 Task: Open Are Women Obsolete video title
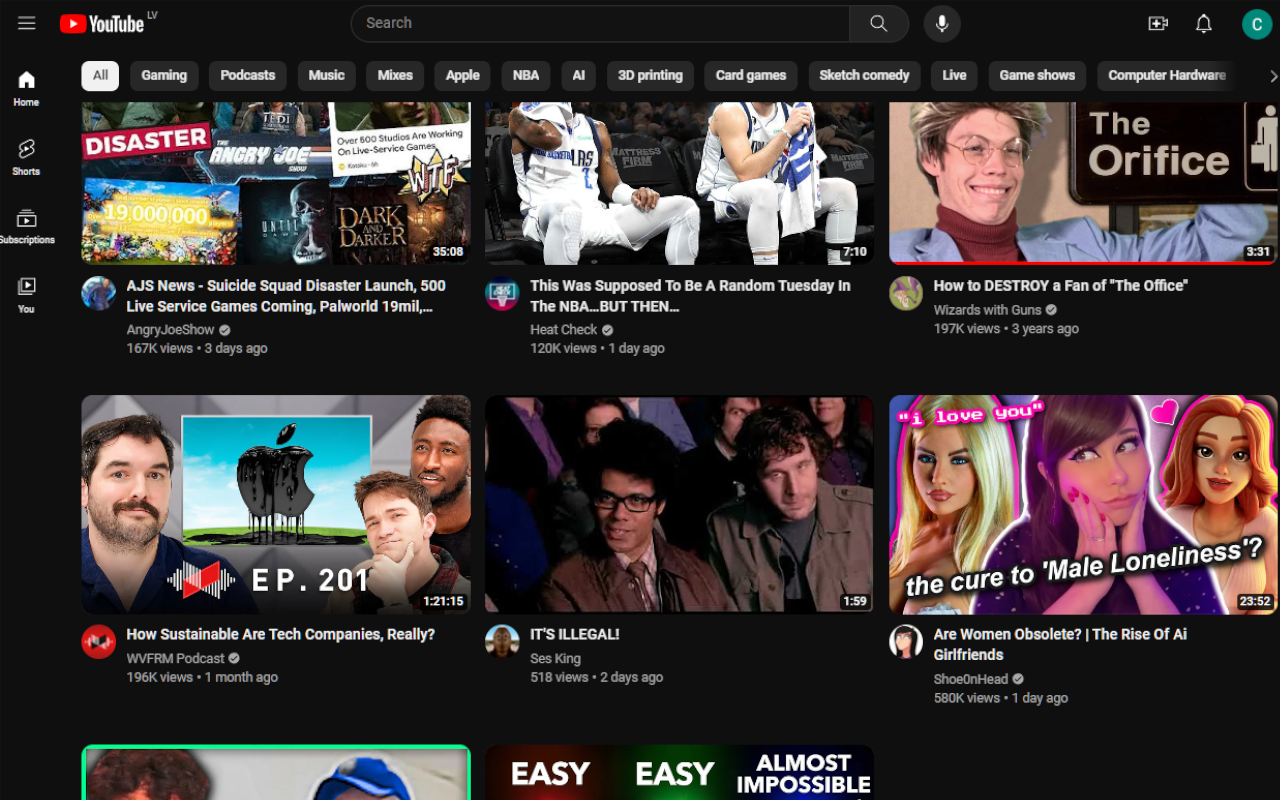pos(1060,645)
